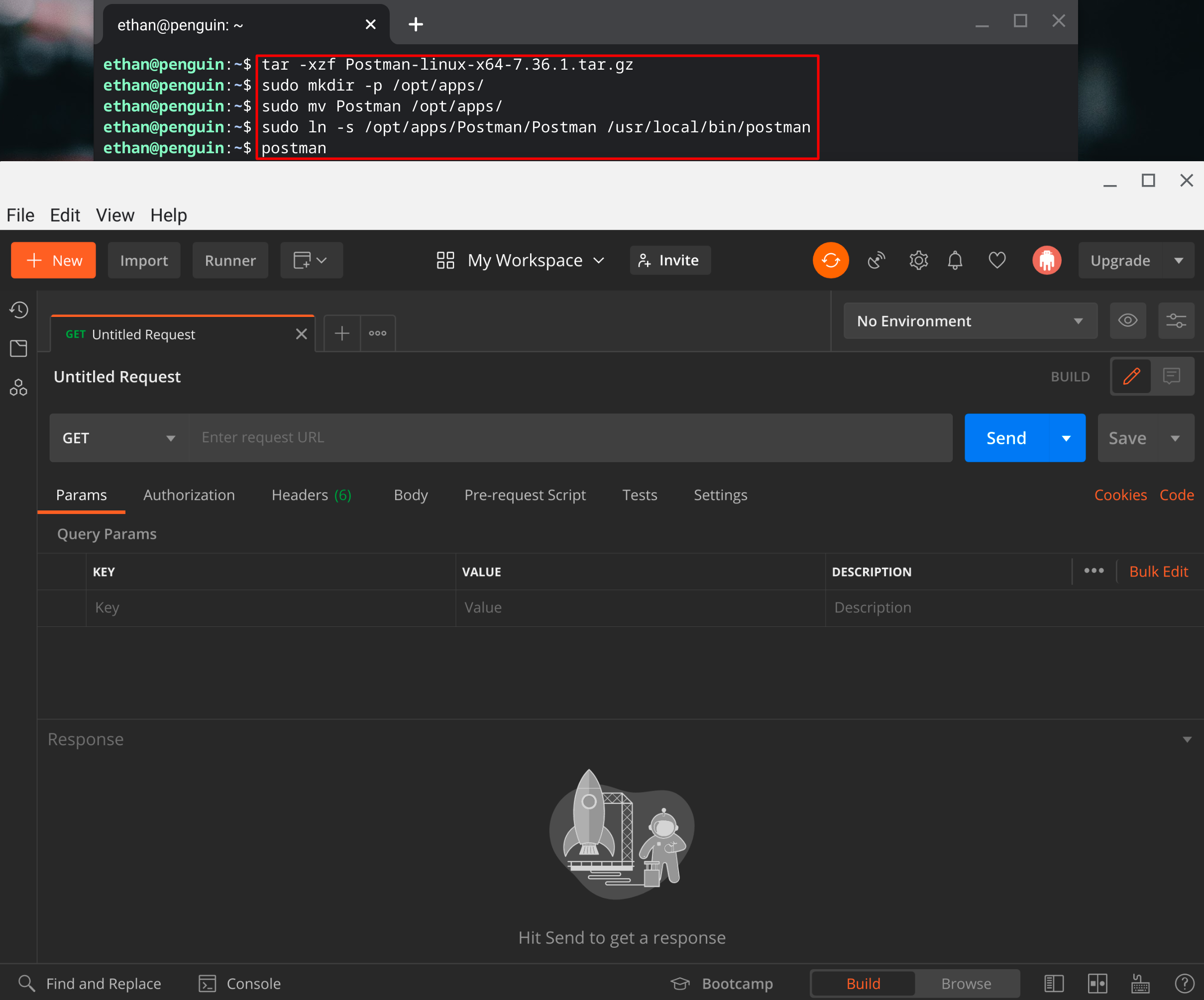Open the settings gear icon
Screen dimensions: 1204x1000
918,260
